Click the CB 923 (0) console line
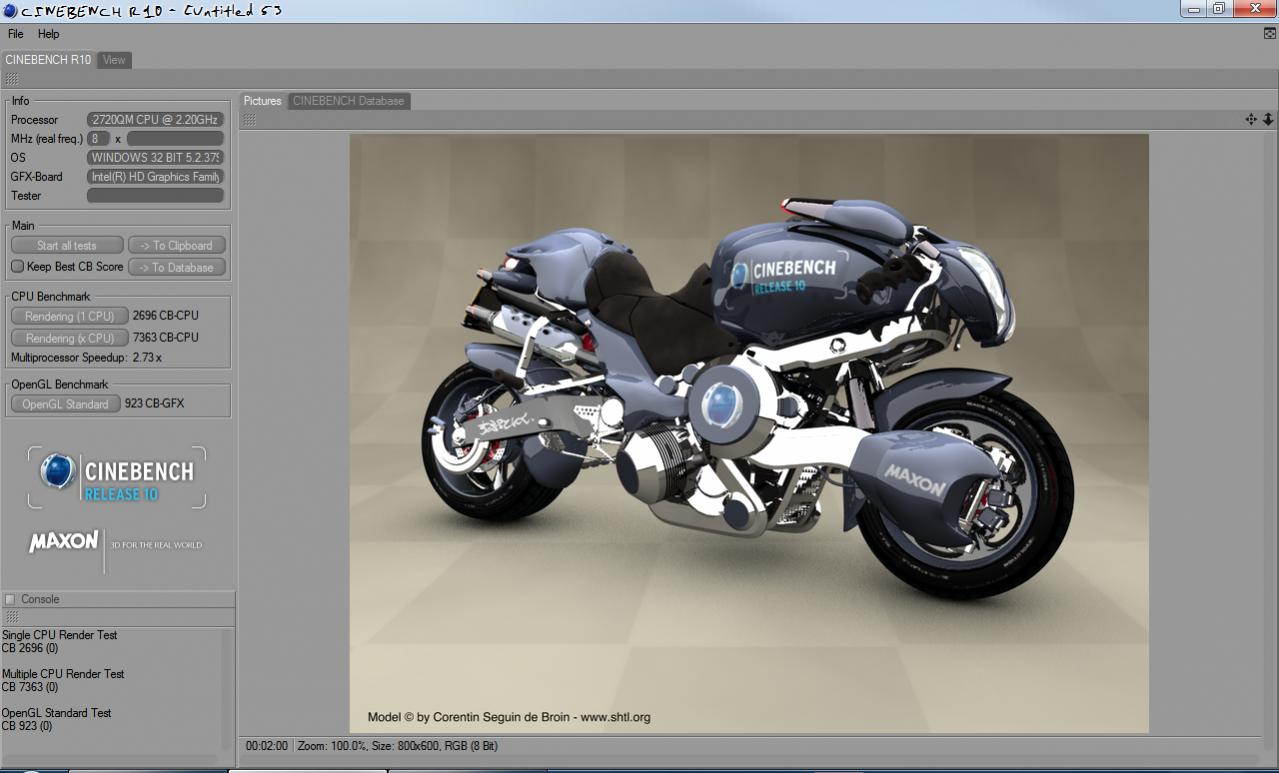This screenshot has height=773, width=1279. click(x=27, y=726)
